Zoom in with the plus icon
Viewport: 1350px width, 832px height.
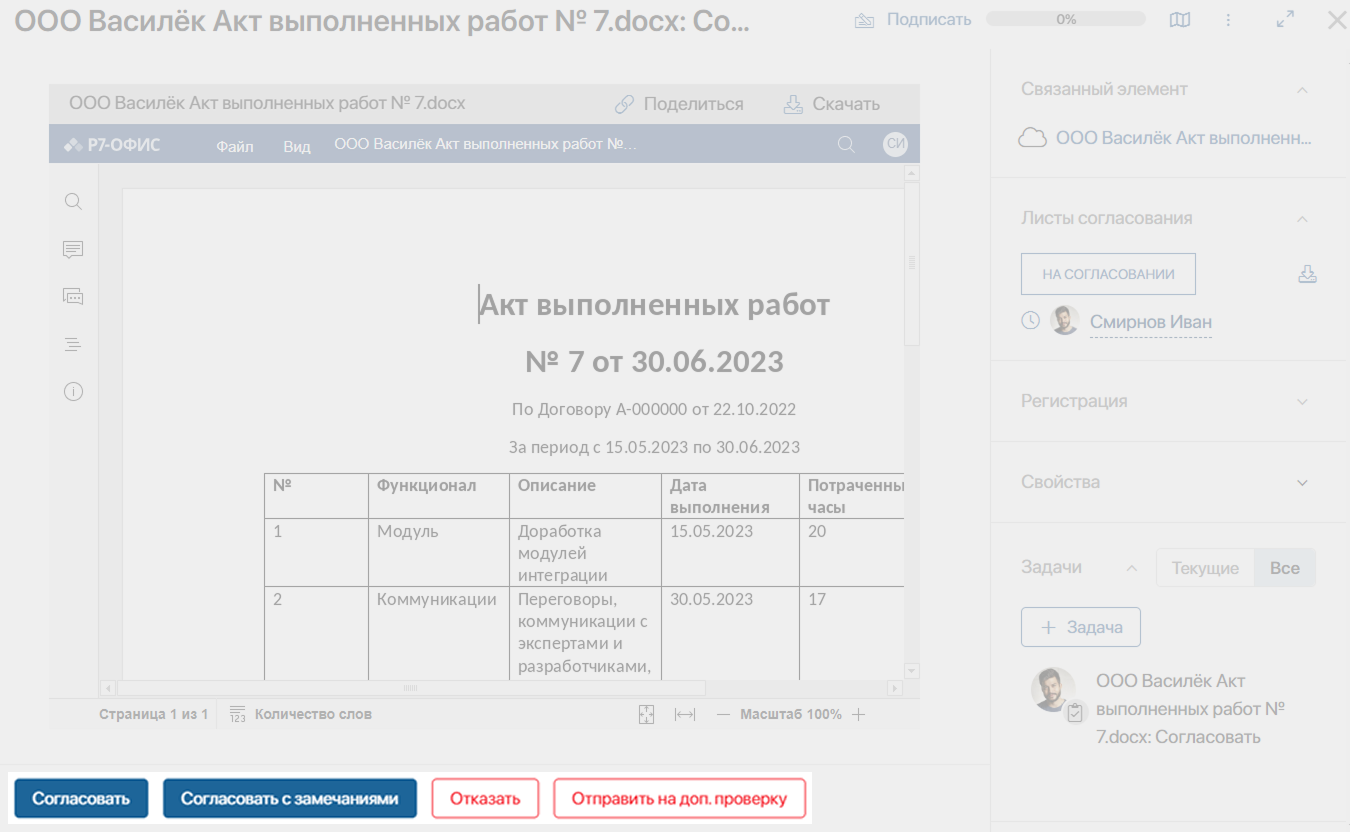(x=858, y=714)
